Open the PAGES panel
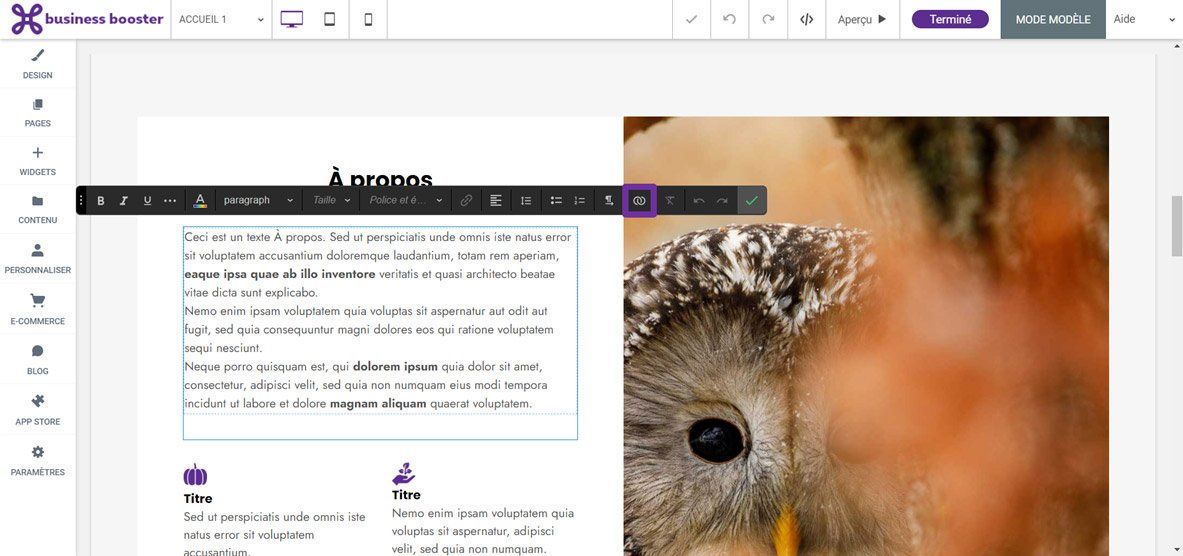 click(x=38, y=112)
